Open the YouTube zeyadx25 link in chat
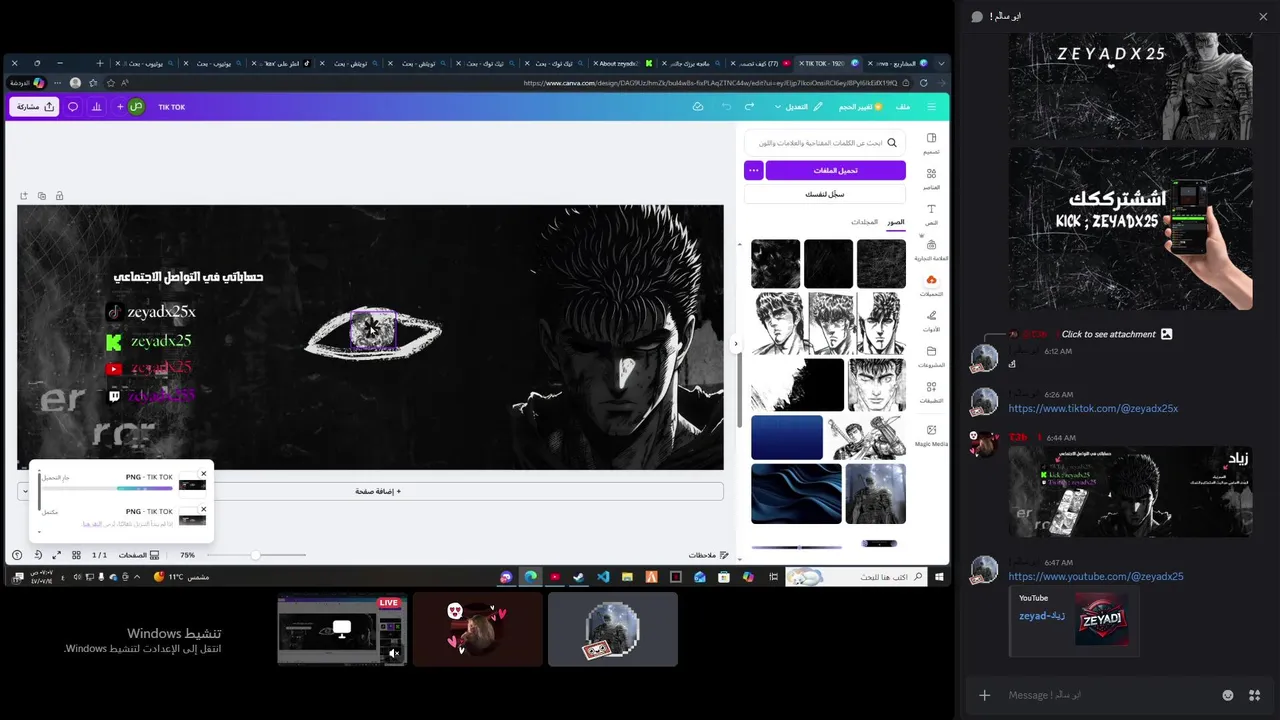Viewport: 1280px width, 720px height. tap(1096, 576)
